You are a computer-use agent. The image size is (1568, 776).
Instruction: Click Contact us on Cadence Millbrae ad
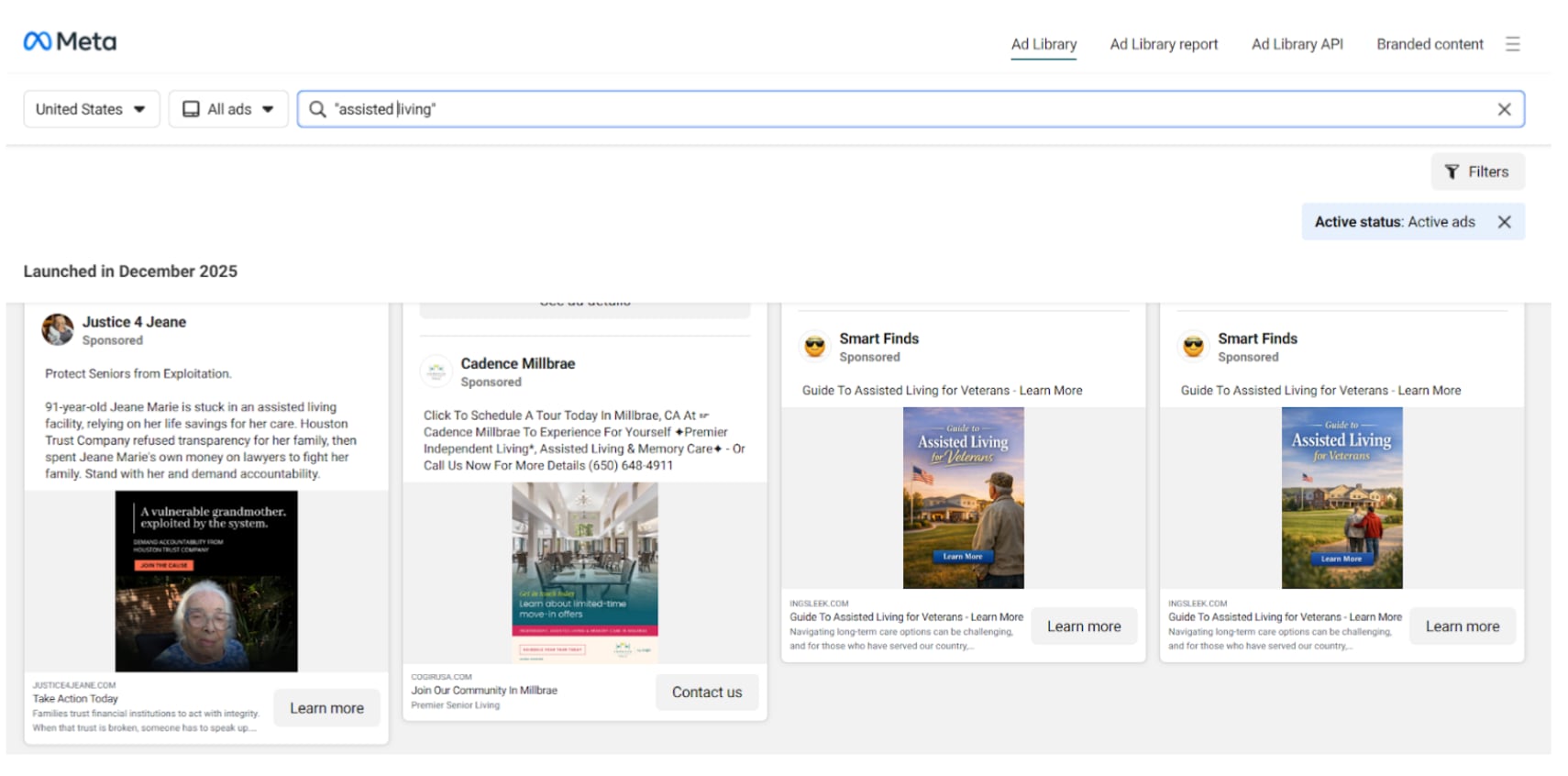coord(707,693)
